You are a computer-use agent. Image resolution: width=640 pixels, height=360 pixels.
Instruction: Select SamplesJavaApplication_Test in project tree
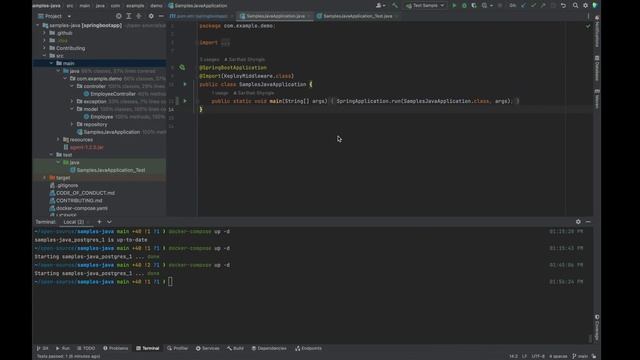111,170
